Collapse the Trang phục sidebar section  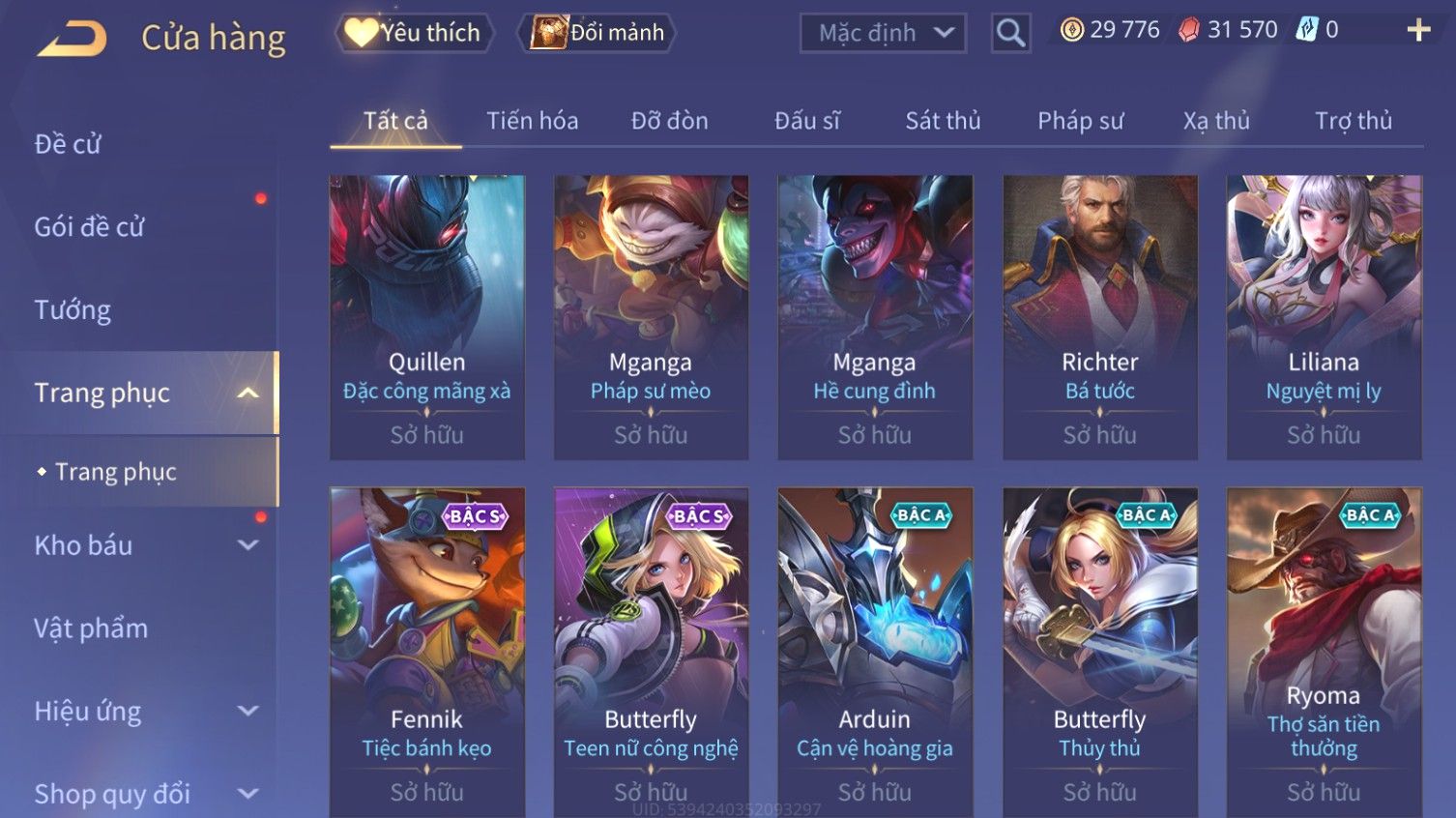click(248, 393)
